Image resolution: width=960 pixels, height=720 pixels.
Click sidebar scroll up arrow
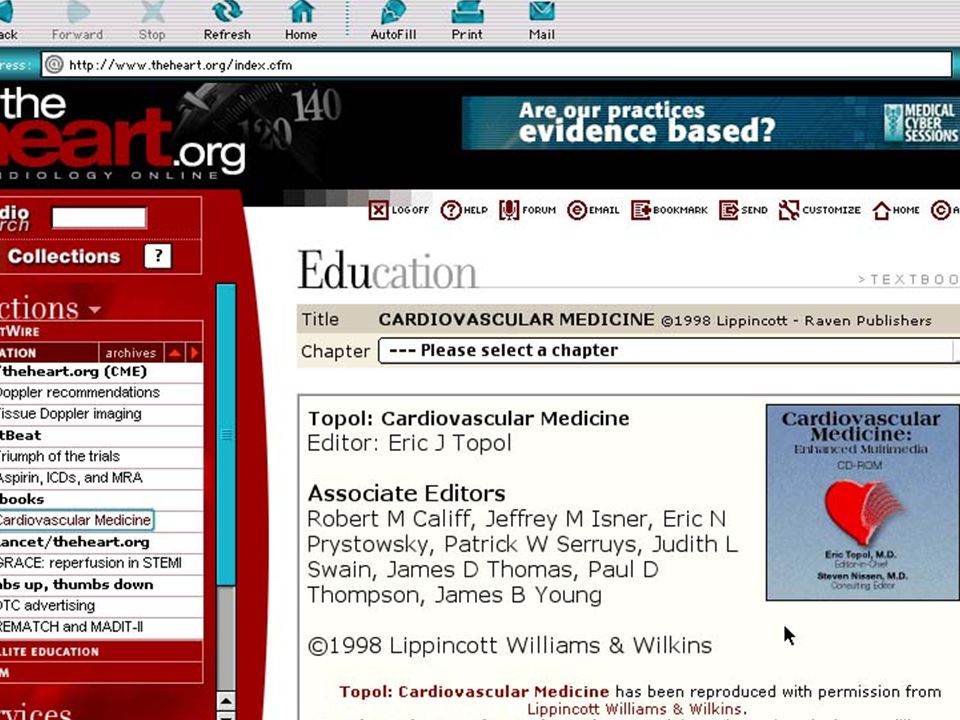click(226, 701)
